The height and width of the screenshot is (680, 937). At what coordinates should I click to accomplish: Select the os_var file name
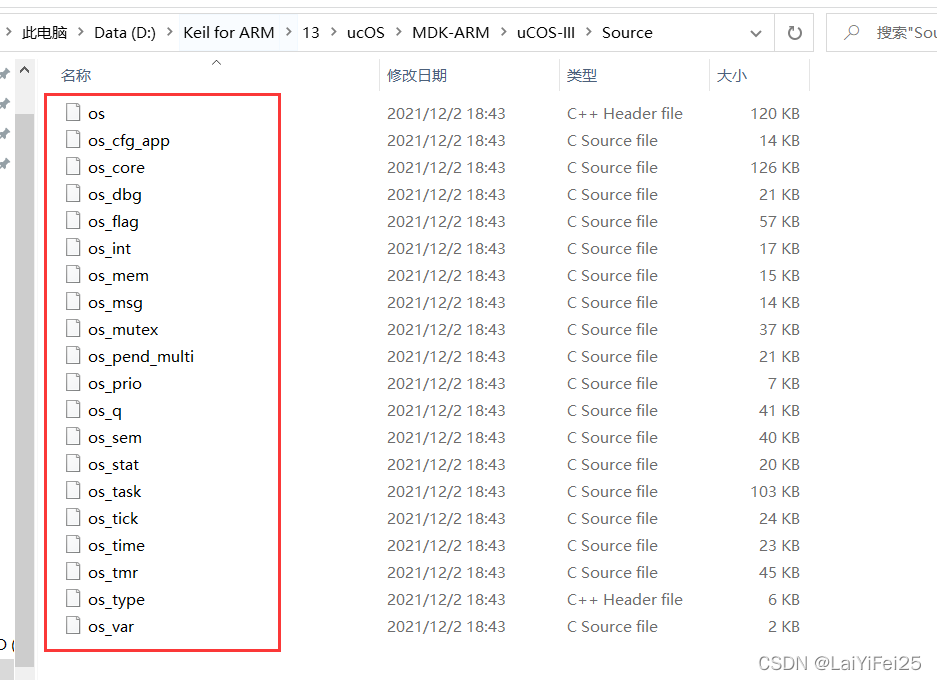point(111,627)
